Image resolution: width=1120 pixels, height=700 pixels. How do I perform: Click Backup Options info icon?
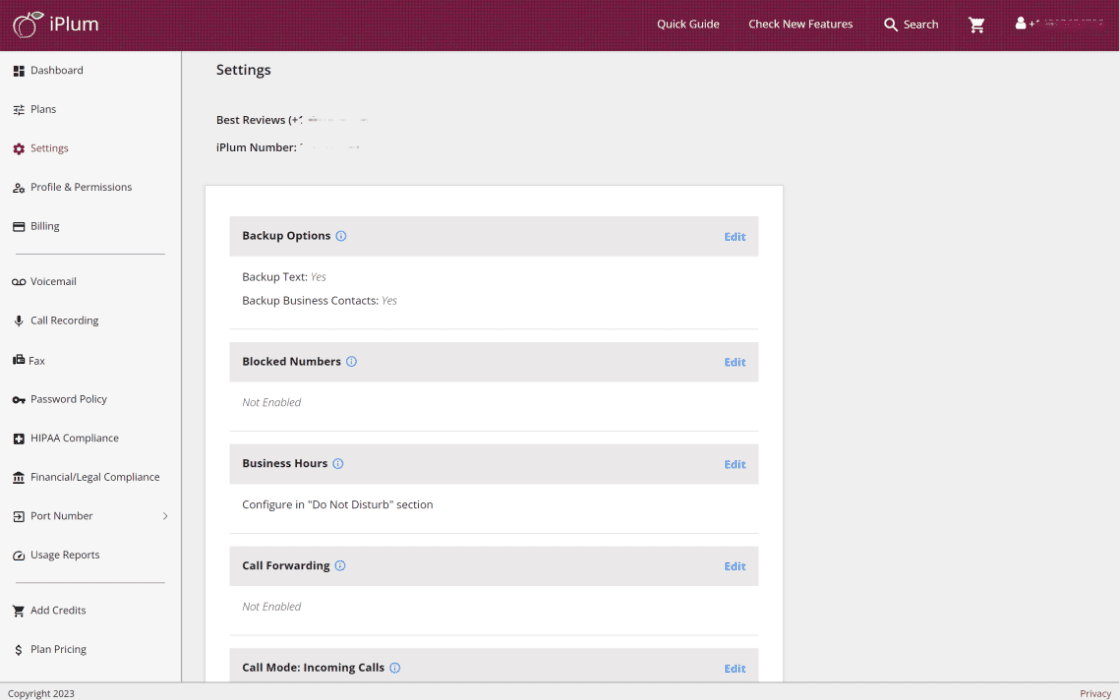coord(341,237)
